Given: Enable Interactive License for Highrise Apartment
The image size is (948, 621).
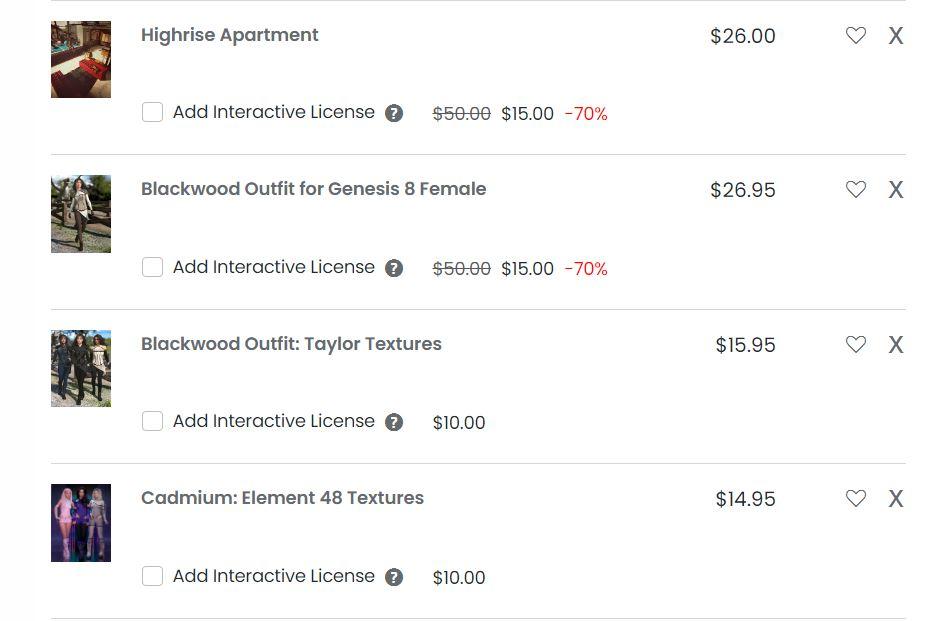Looking at the screenshot, I should [152, 112].
